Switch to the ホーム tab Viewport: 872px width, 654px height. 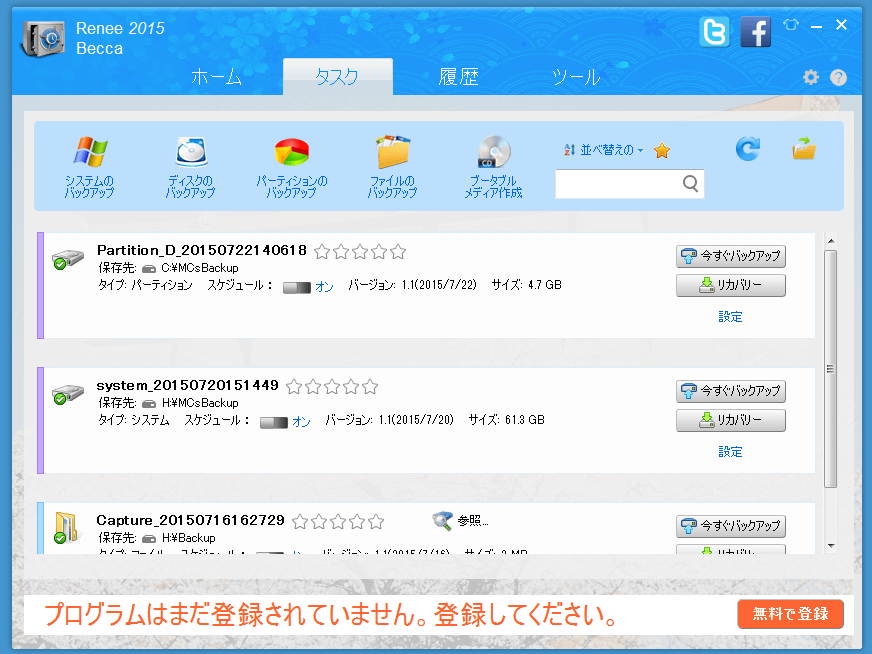[216, 77]
